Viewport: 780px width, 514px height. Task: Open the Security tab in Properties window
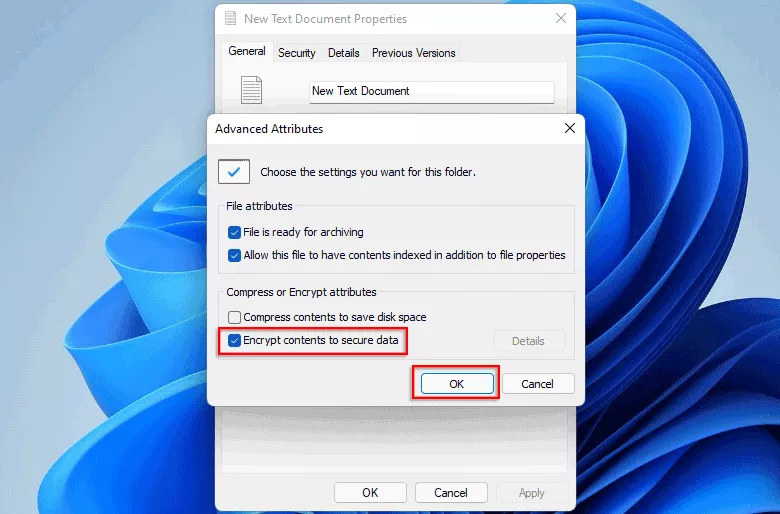(296, 53)
